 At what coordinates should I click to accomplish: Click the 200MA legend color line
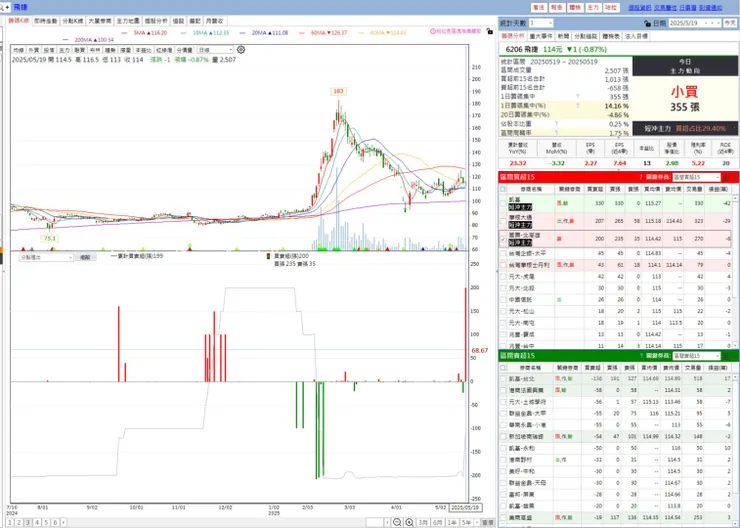(66, 40)
